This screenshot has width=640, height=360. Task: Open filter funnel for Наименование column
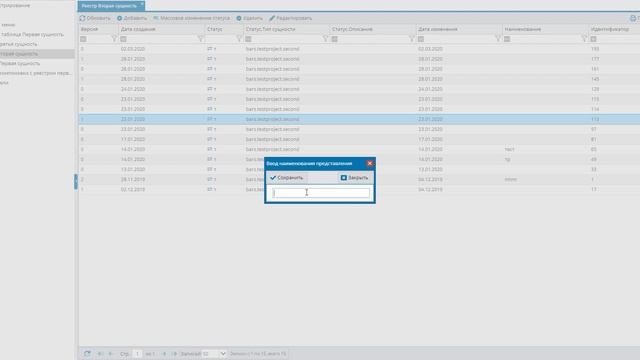(x=584, y=39)
